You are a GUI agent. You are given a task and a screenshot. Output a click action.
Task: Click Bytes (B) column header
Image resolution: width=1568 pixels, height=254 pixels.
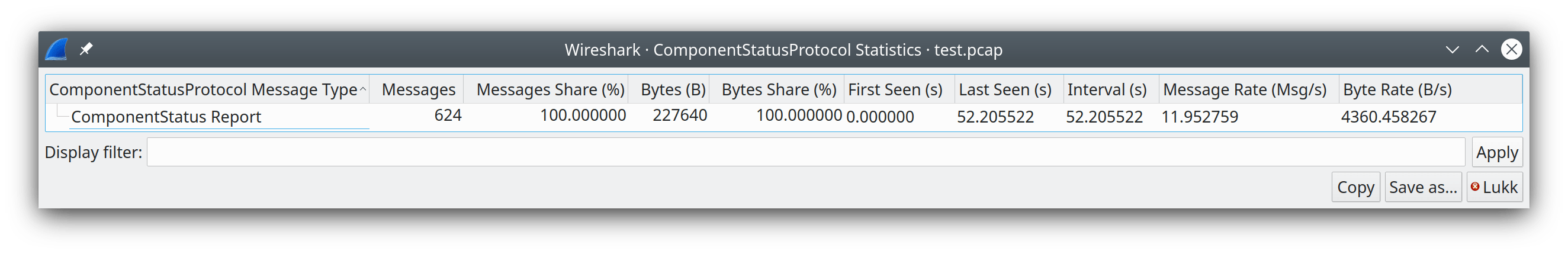tap(673, 89)
